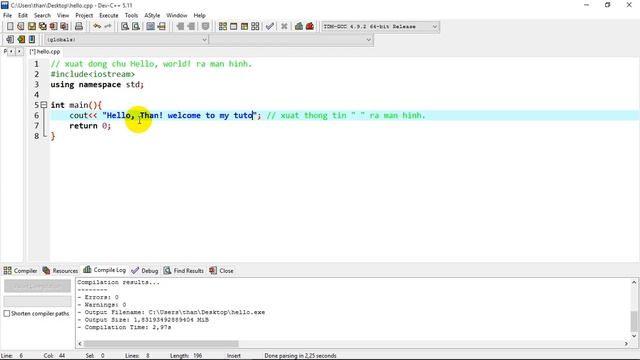Switch to the Compiler bottom tab
Viewport: 640px width, 360px height.
click(x=20, y=271)
